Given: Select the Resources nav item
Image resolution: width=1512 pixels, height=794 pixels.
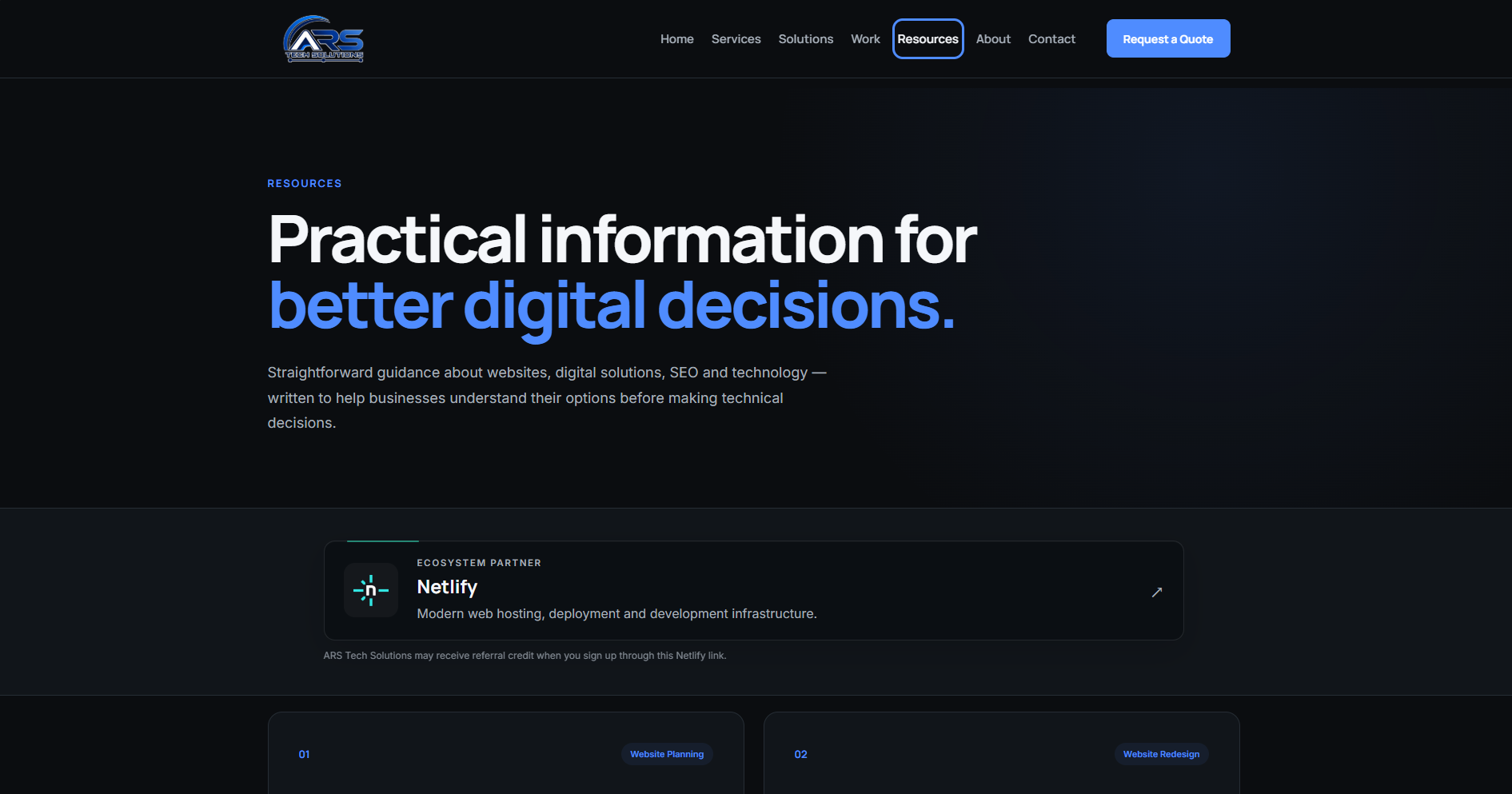Looking at the screenshot, I should point(928,39).
